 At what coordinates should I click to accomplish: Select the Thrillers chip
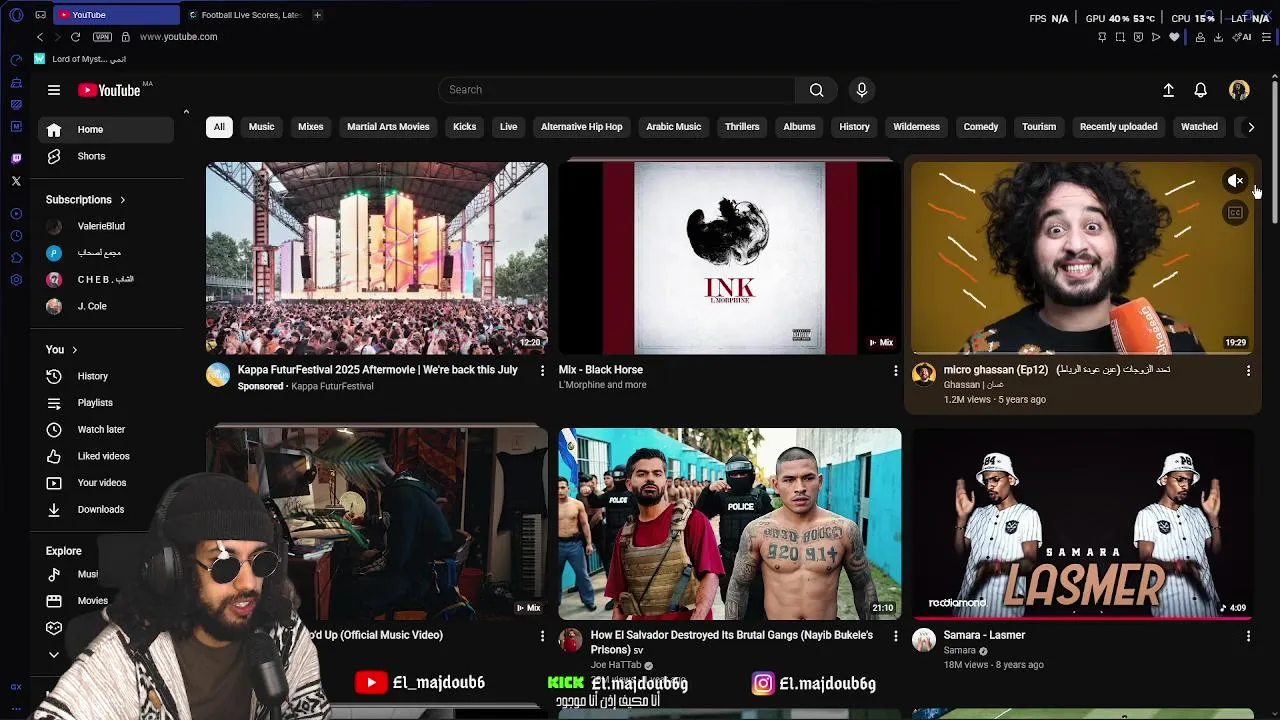(x=742, y=127)
